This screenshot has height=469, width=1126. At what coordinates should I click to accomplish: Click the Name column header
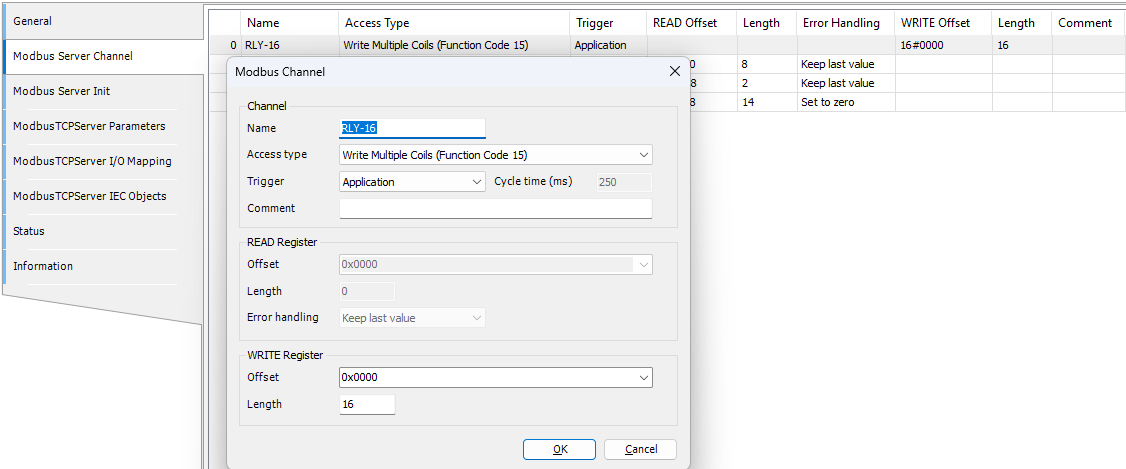289,23
